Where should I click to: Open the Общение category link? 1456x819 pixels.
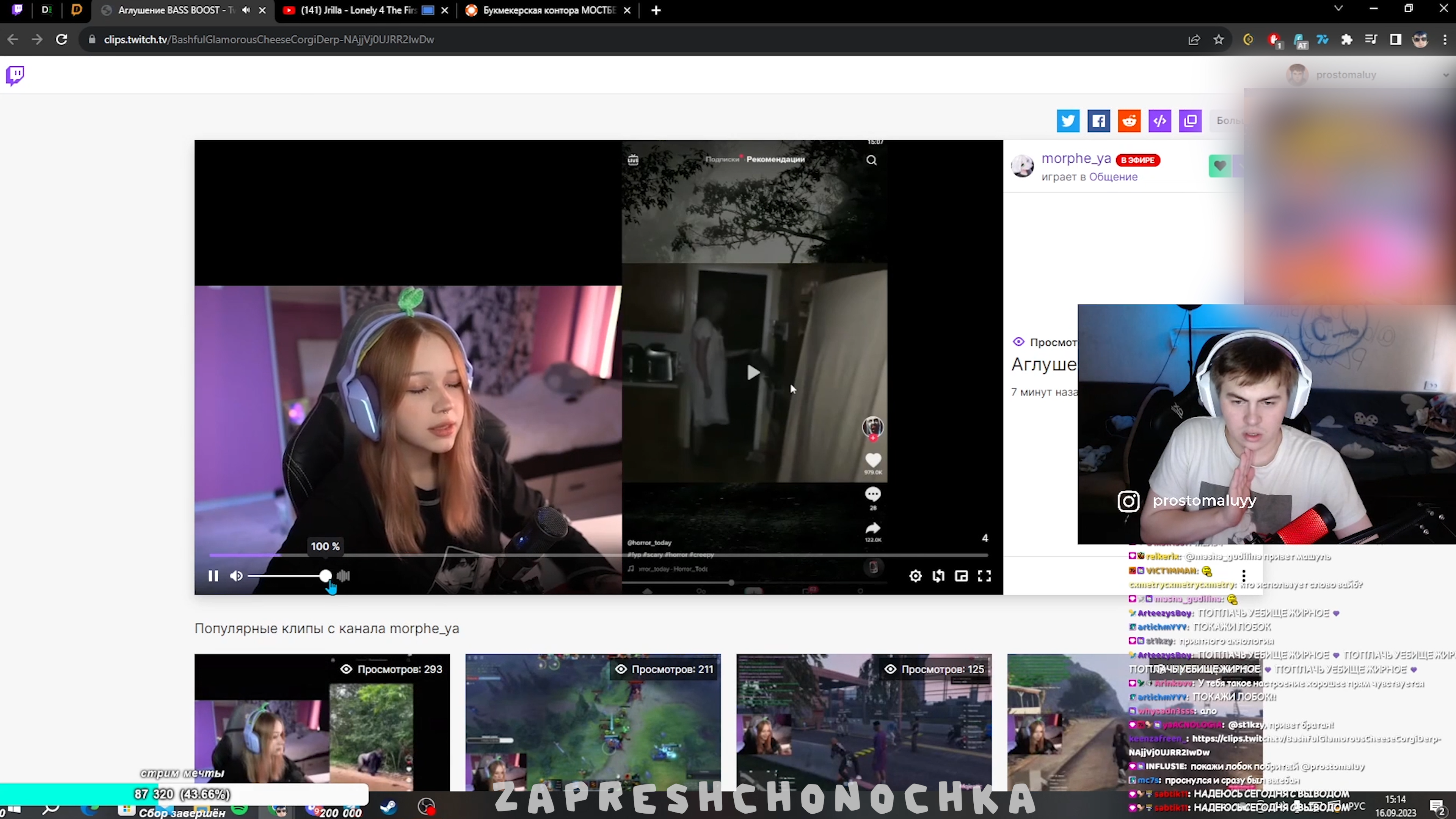pos(1113,177)
